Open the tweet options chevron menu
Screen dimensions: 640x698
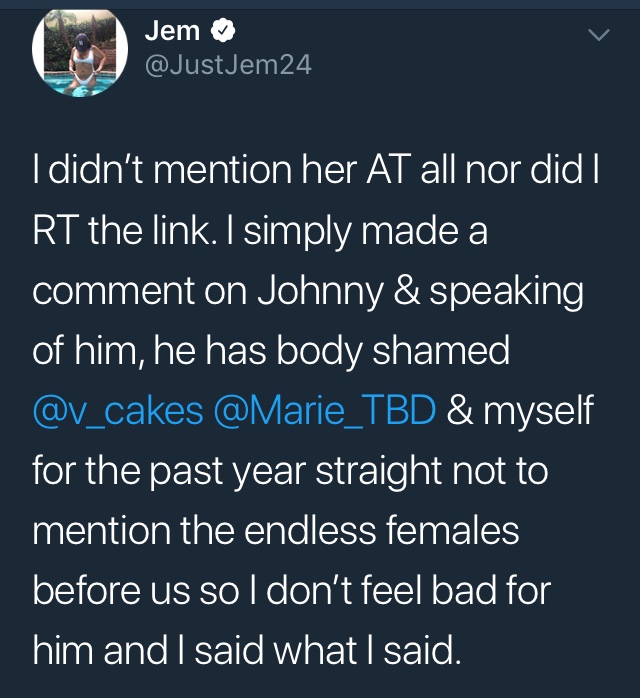pos(599,34)
